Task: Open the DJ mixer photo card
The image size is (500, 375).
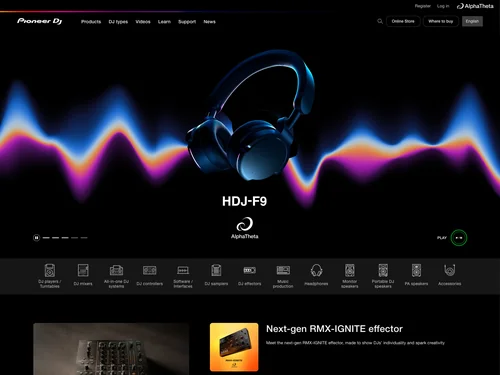Action: point(111,349)
